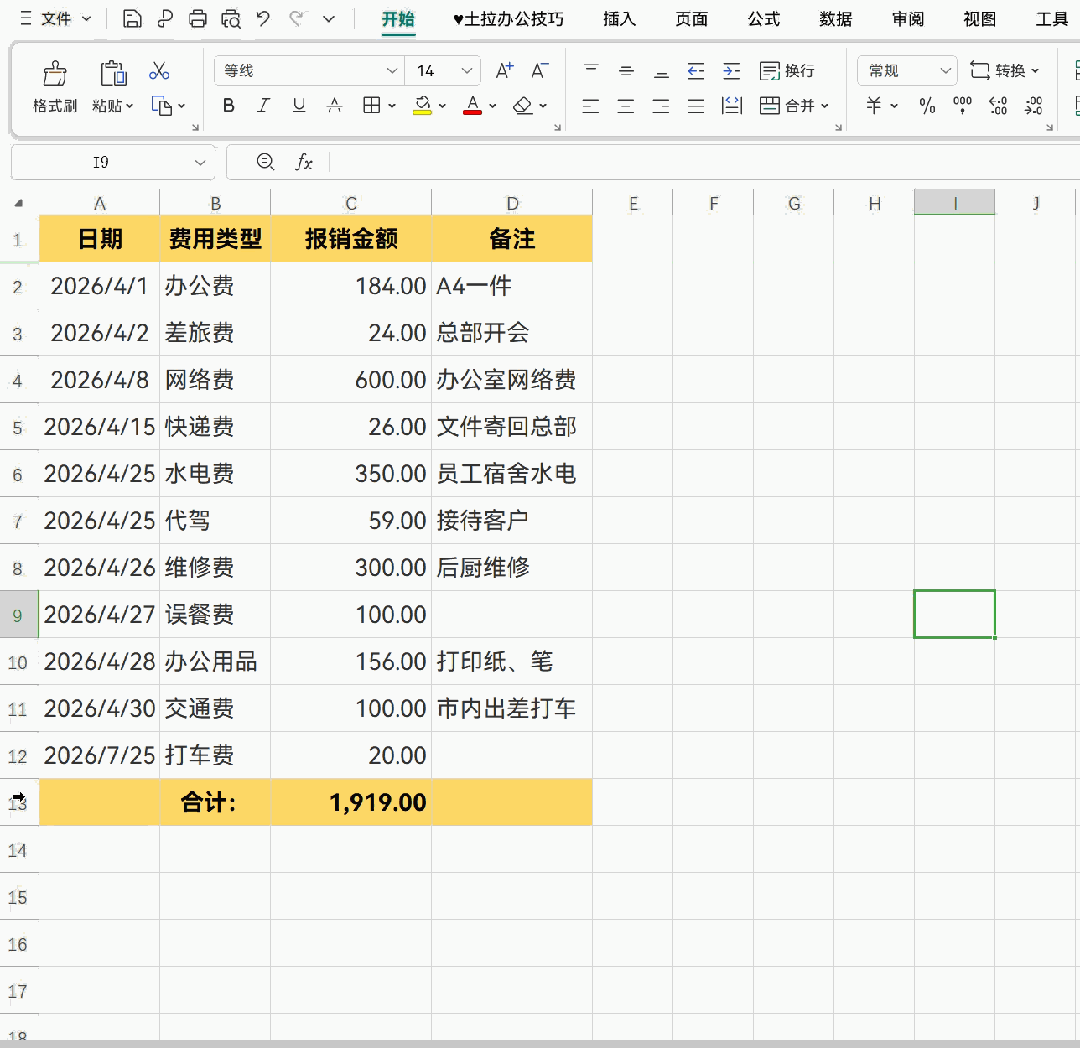The width and height of the screenshot is (1080, 1048).
Task: Open fill color dropdown arrow
Action: pyautogui.click(x=442, y=106)
